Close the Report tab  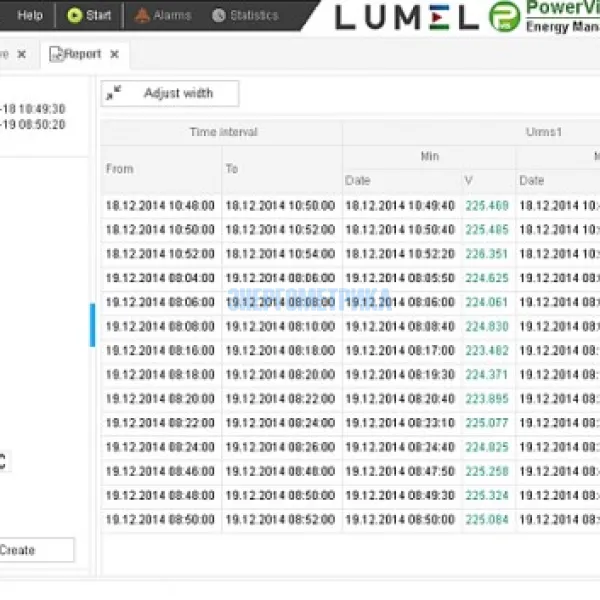pyautogui.click(x=115, y=54)
